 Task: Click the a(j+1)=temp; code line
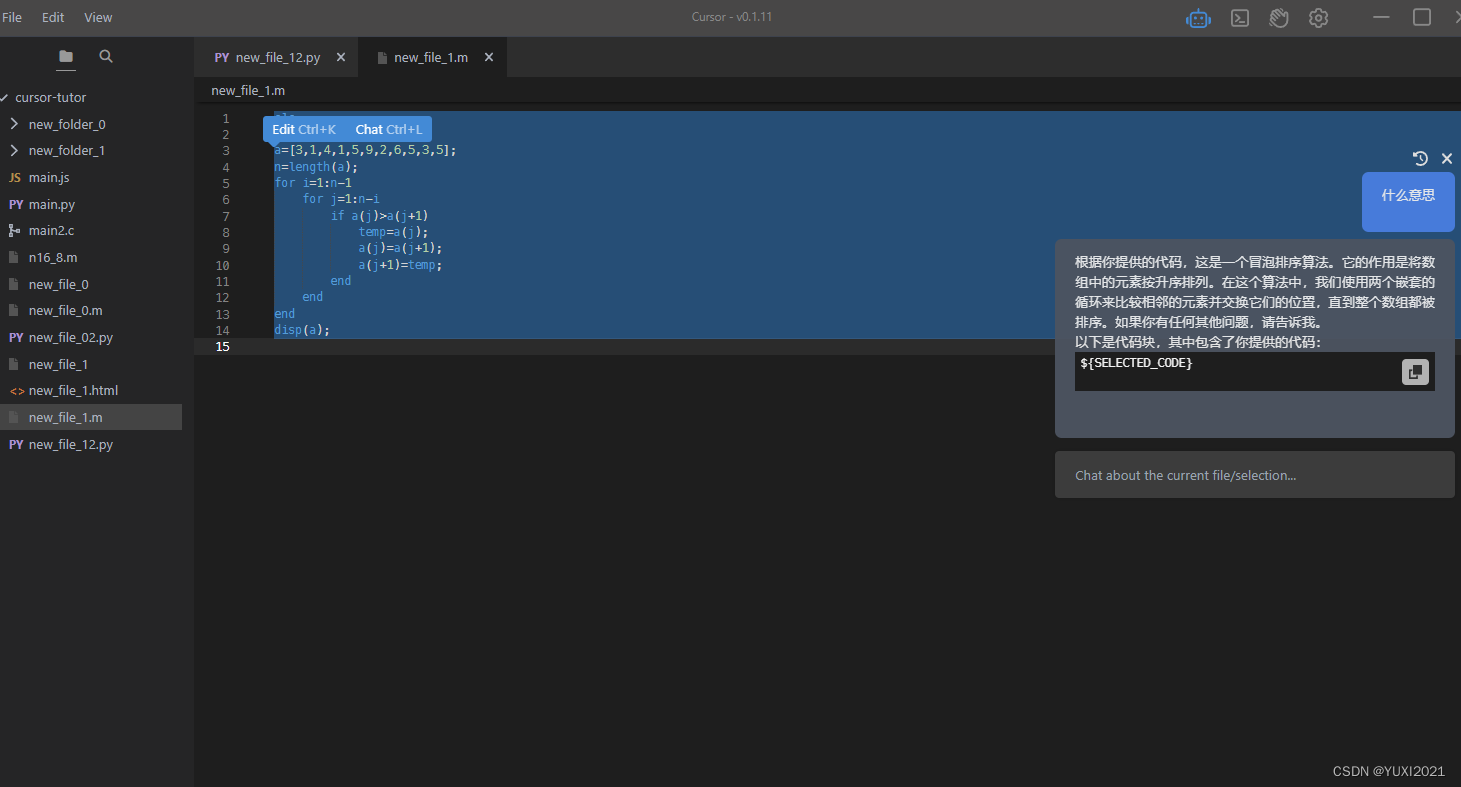pyautogui.click(x=400, y=265)
